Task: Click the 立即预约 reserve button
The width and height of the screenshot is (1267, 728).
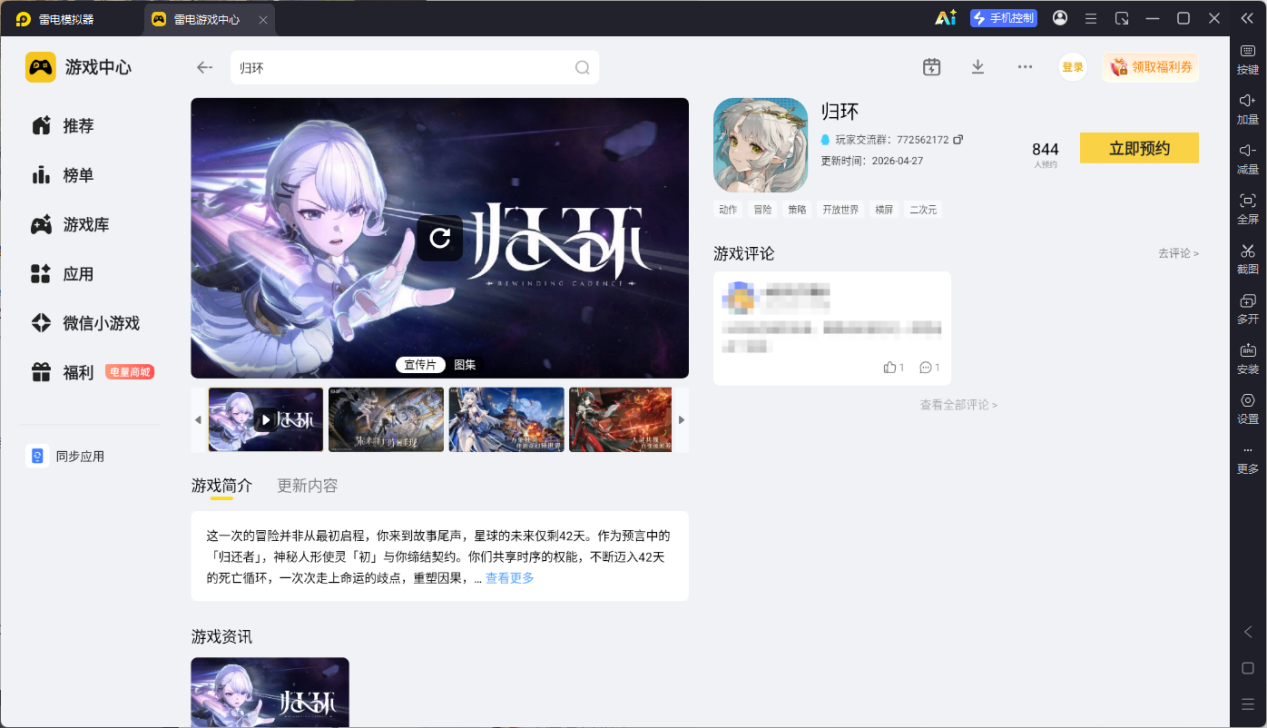Action: 1139,148
